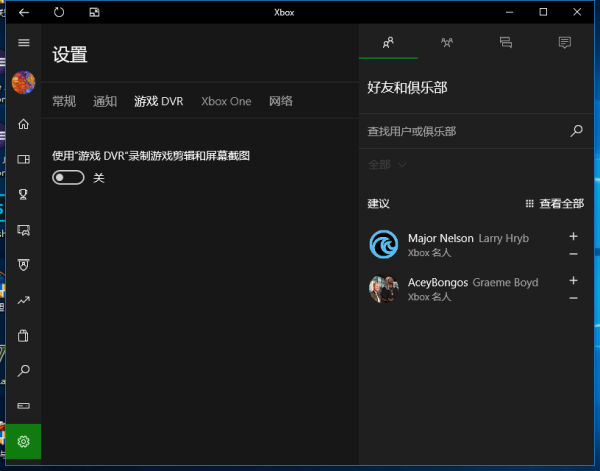Open the messages tab in right panel
The height and width of the screenshot is (471, 600).
(x=505, y=42)
